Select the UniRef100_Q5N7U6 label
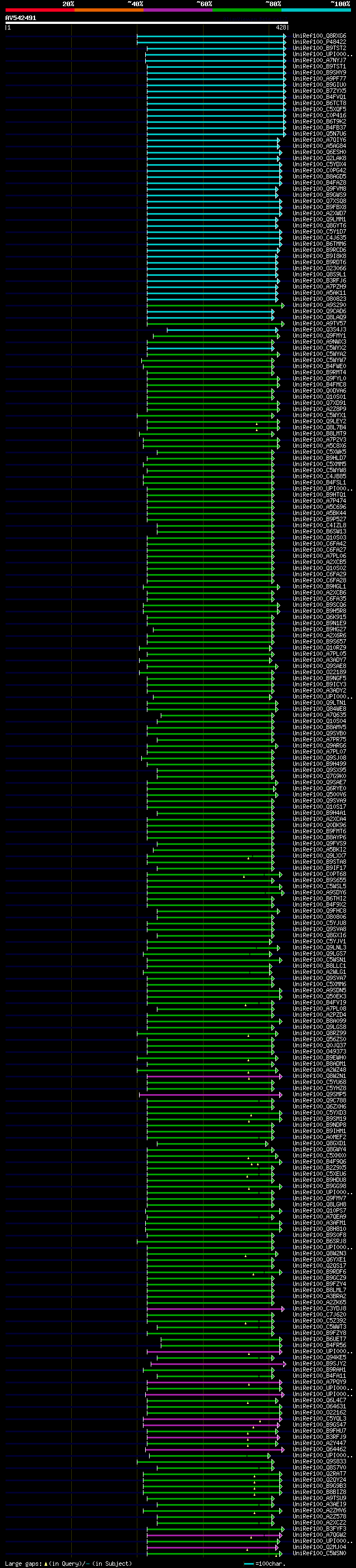Viewport: 356px width, 1568px height. [319, 134]
